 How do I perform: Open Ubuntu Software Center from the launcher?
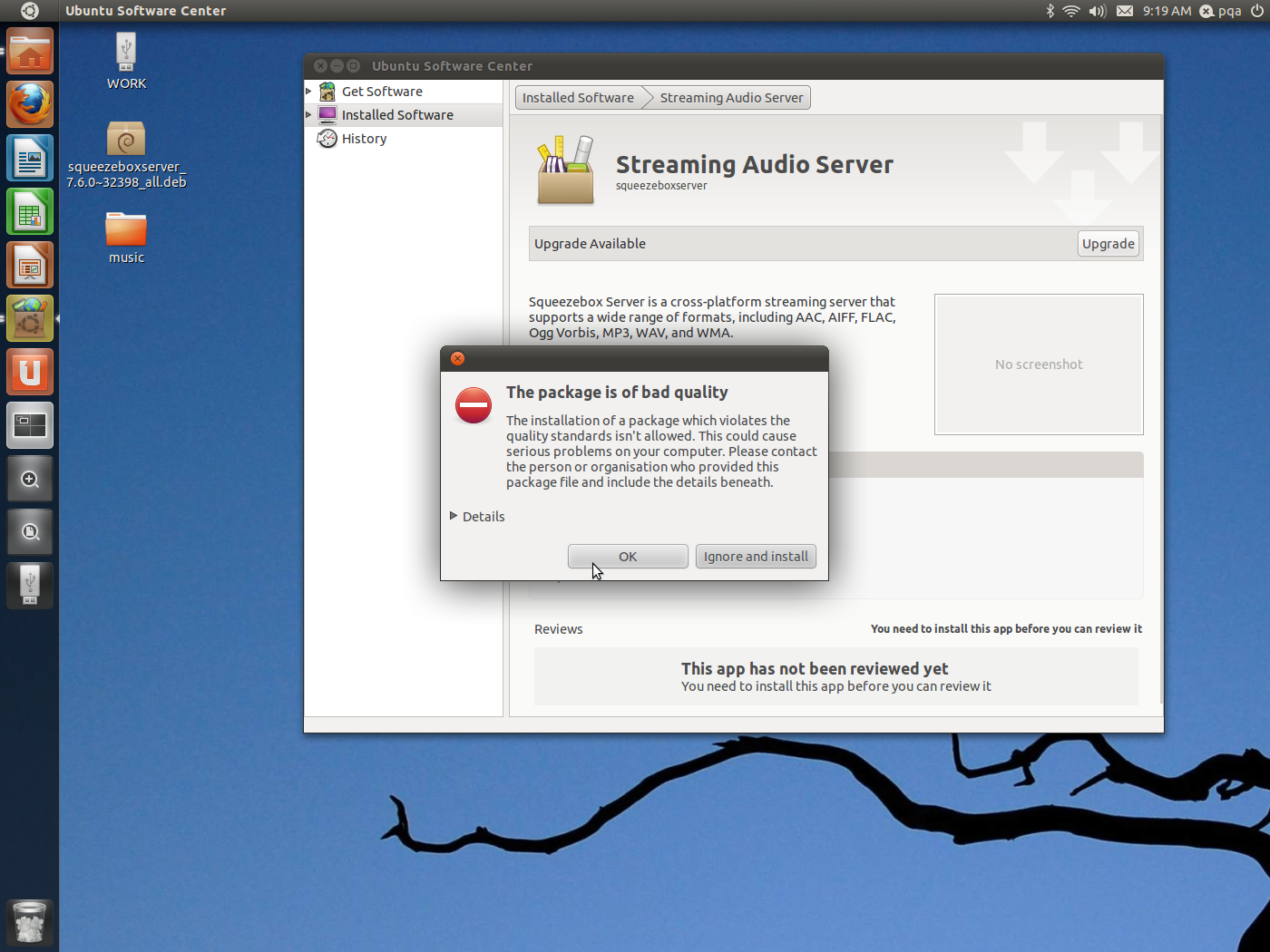click(30, 319)
